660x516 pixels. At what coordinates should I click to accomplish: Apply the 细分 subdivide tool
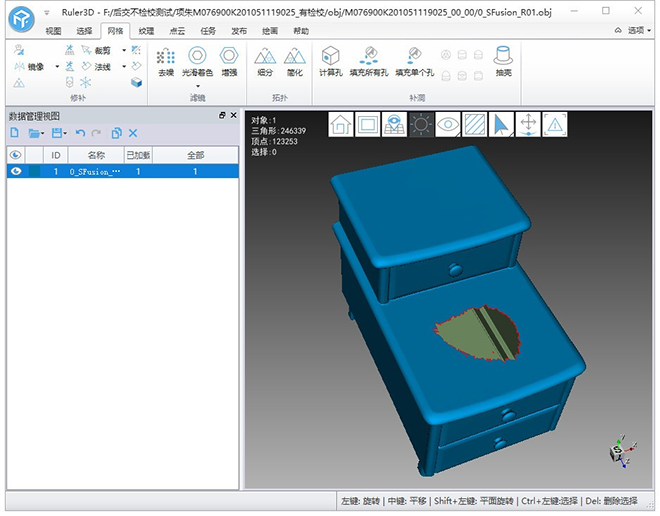(x=265, y=62)
